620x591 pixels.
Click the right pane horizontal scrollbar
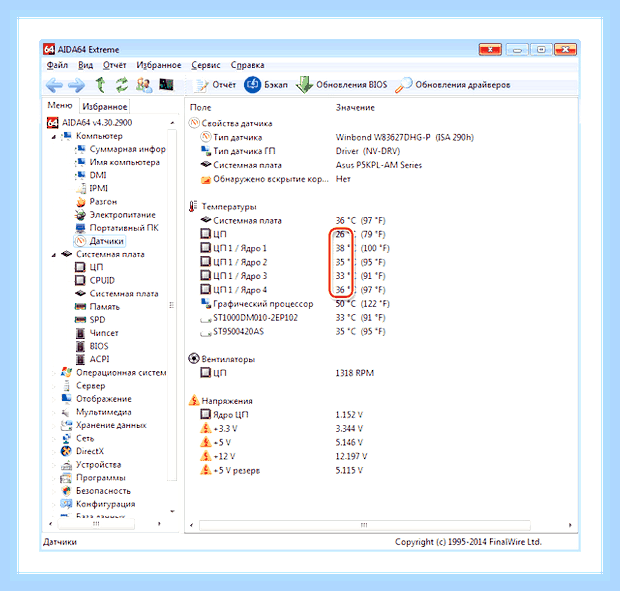pyautogui.click(x=364, y=525)
